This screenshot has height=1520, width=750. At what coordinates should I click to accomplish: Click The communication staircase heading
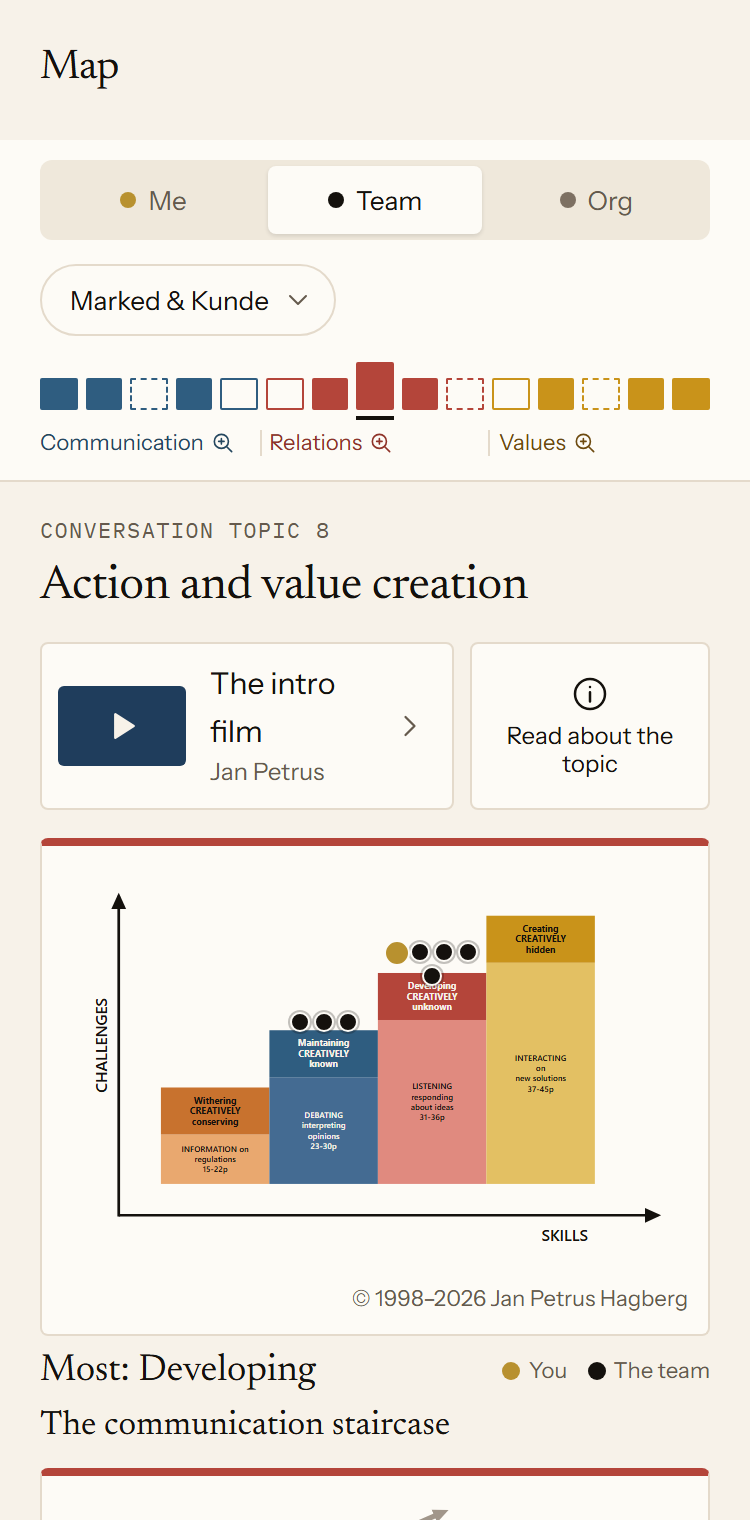(x=245, y=1423)
